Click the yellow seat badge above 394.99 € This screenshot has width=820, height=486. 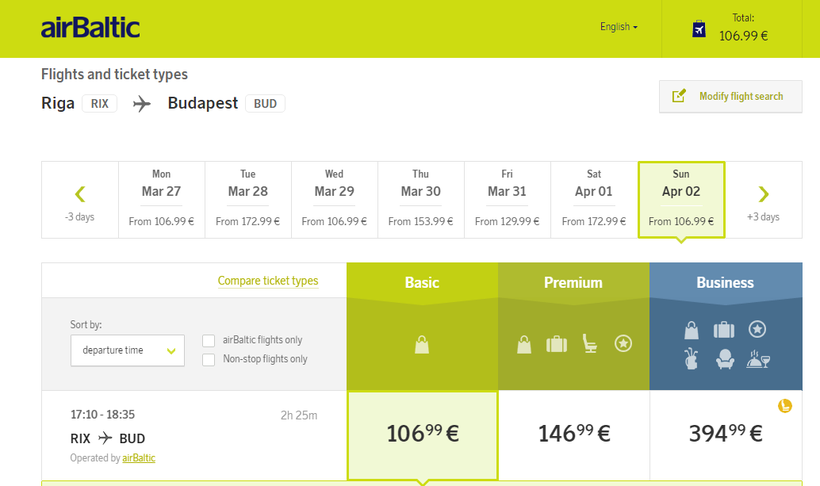tap(785, 406)
